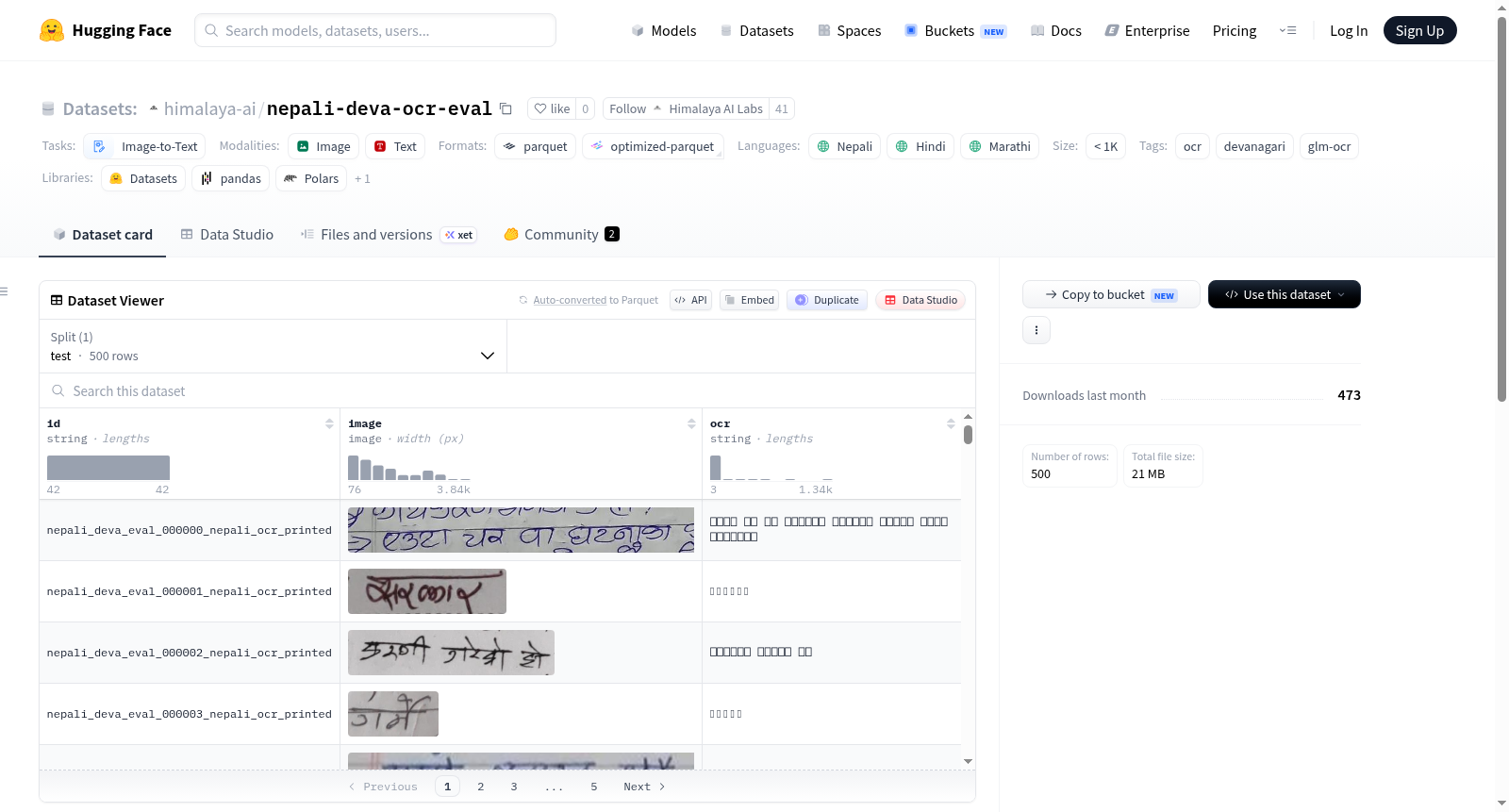
Task: Click the pandas library tag
Action: pos(231,178)
